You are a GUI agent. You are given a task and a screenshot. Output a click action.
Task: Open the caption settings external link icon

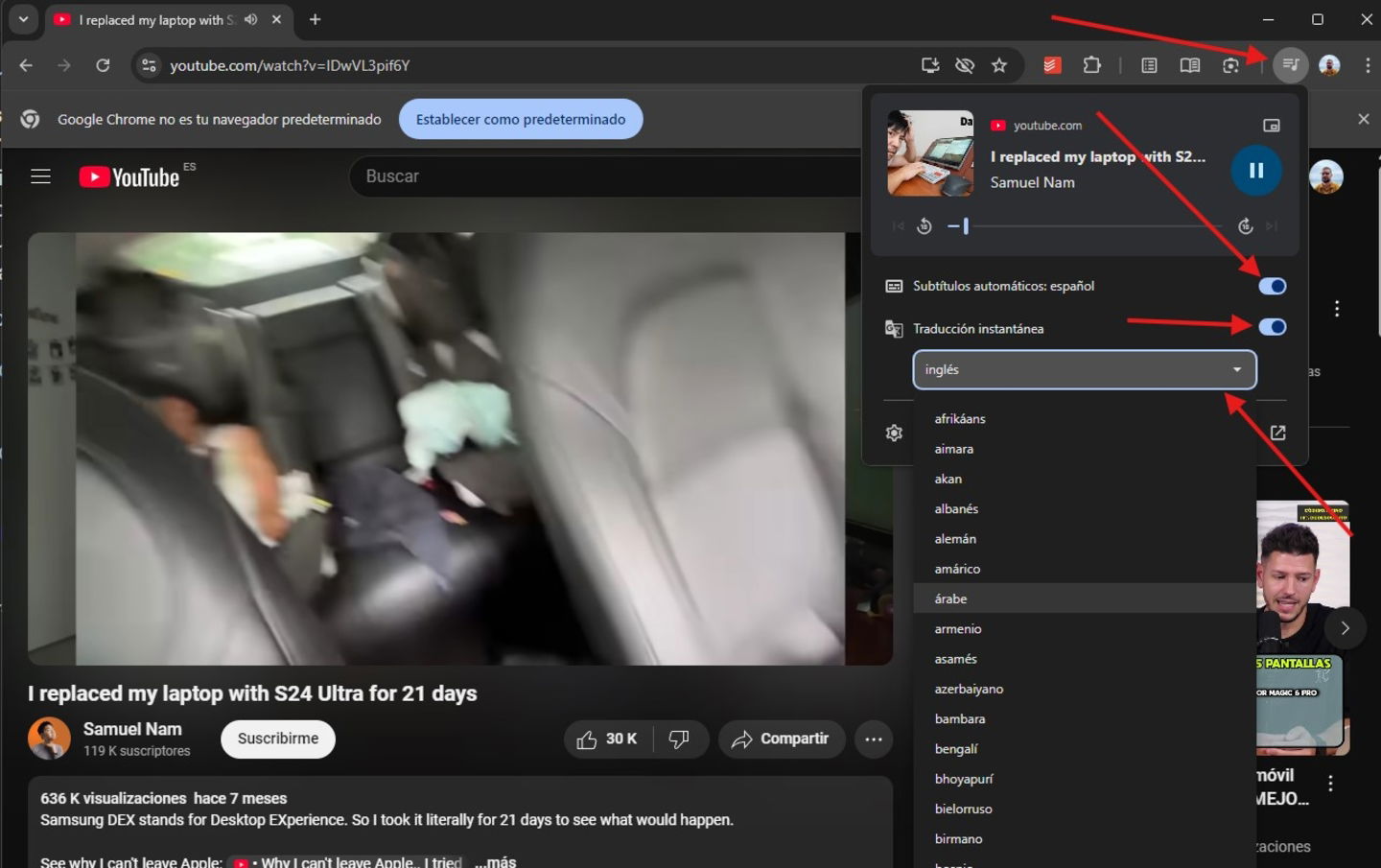click(1277, 434)
